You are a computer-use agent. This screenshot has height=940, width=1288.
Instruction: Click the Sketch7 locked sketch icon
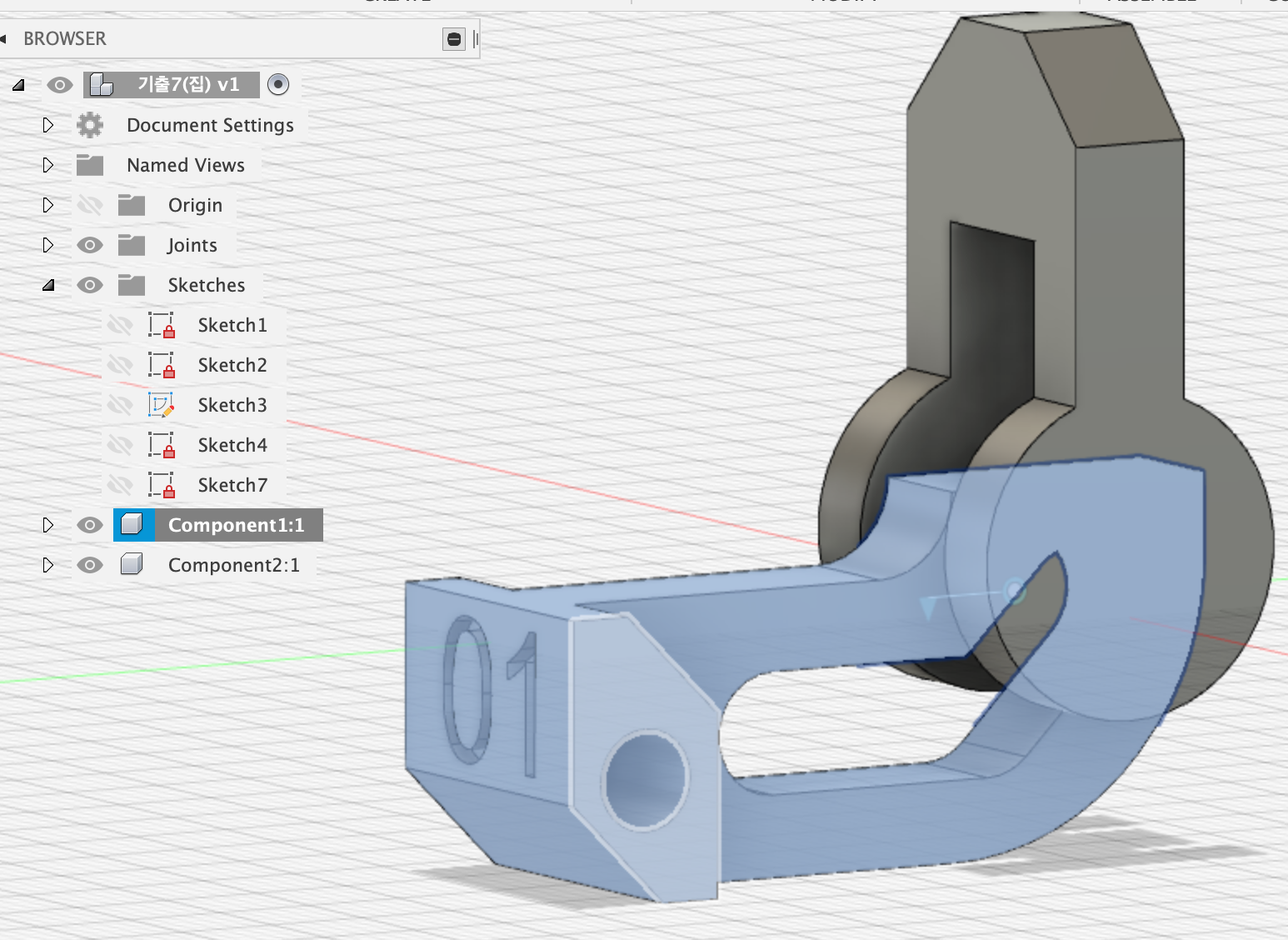pyautogui.click(x=162, y=485)
